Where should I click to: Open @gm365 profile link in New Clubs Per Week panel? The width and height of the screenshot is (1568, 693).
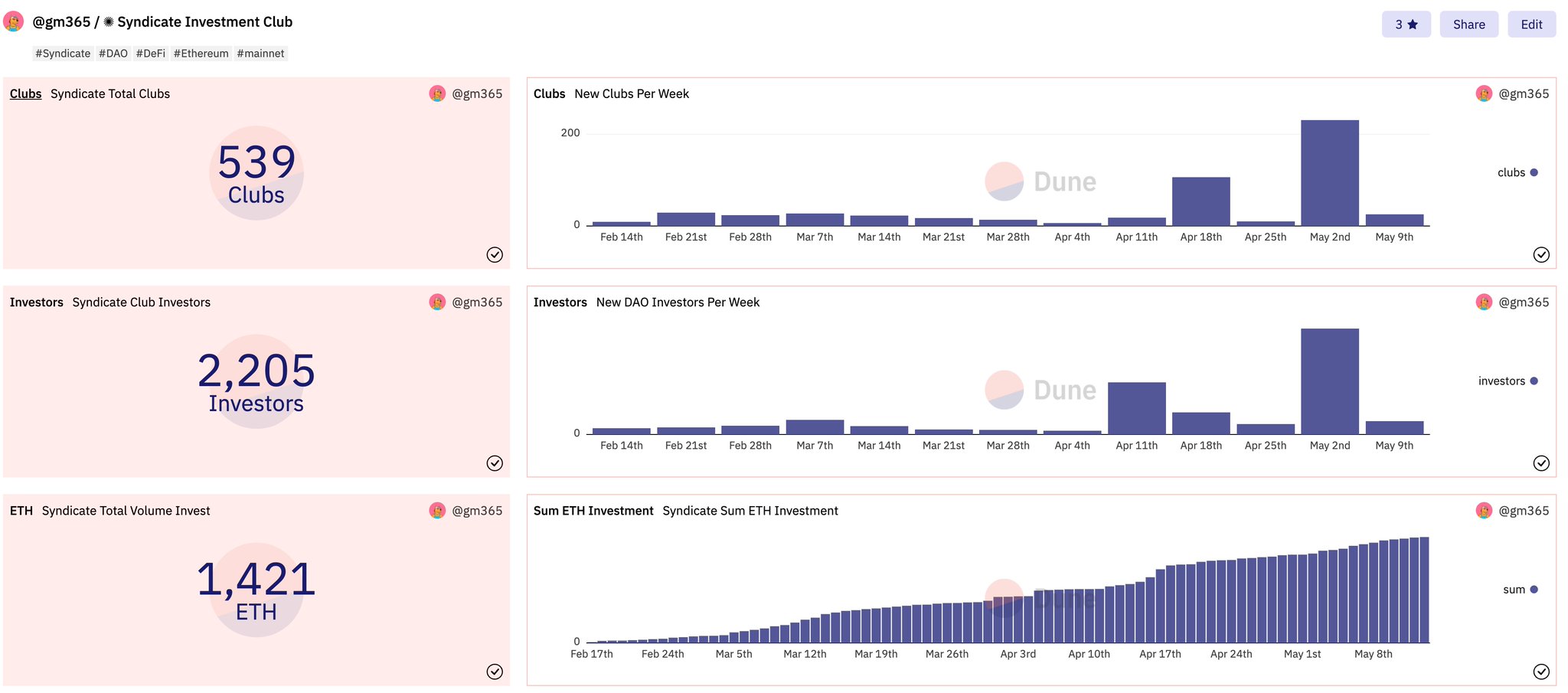point(1524,93)
